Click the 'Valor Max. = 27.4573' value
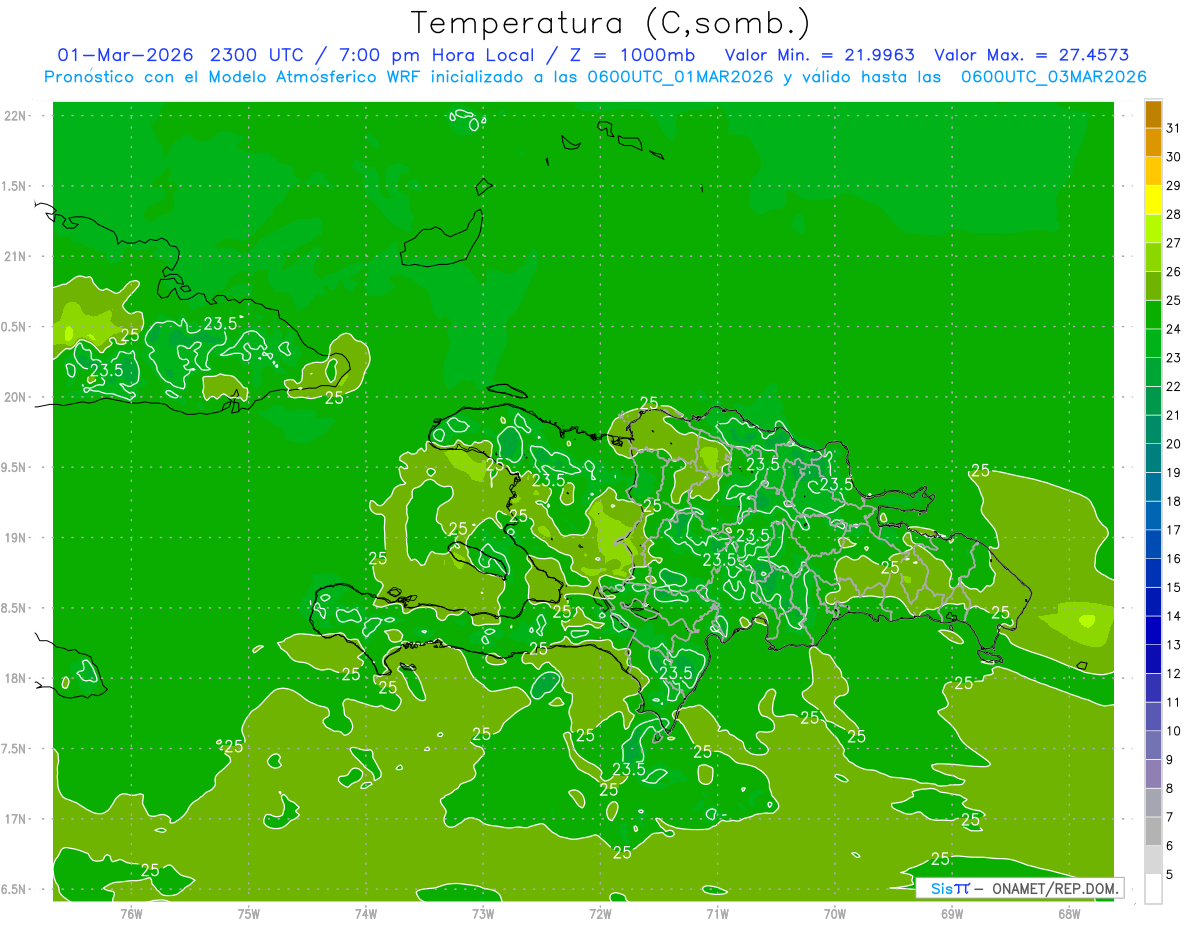1200x927 pixels. click(x=1033, y=55)
